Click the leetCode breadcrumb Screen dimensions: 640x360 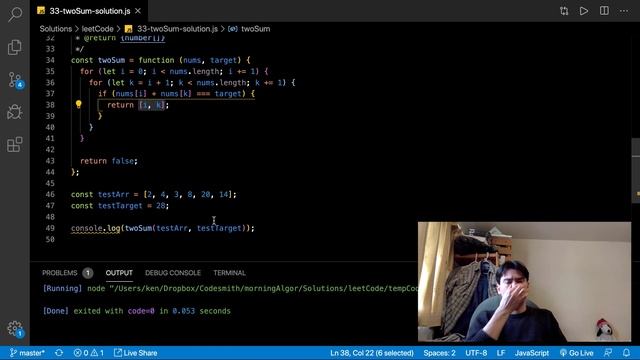click(98, 29)
